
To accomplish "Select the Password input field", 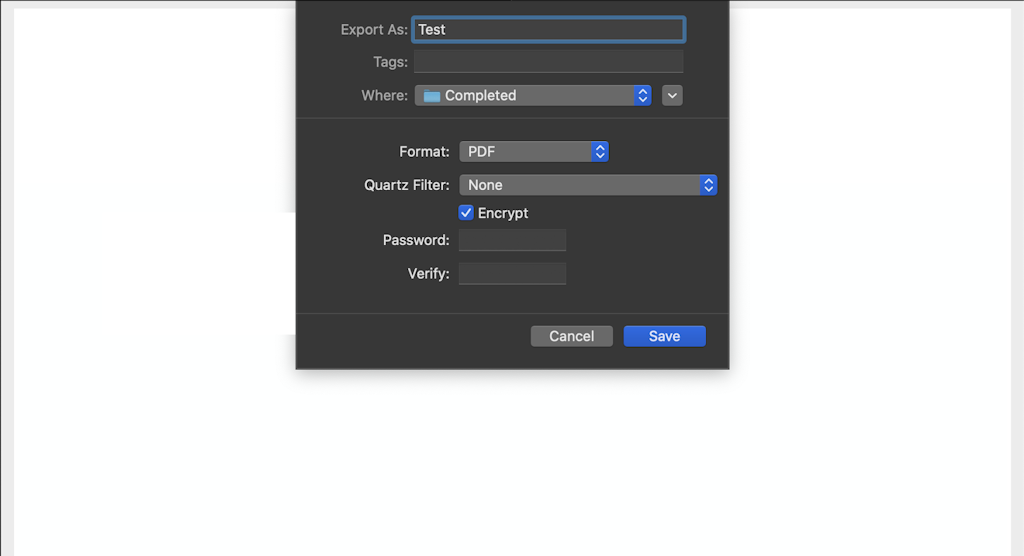I will click(512, 240).
